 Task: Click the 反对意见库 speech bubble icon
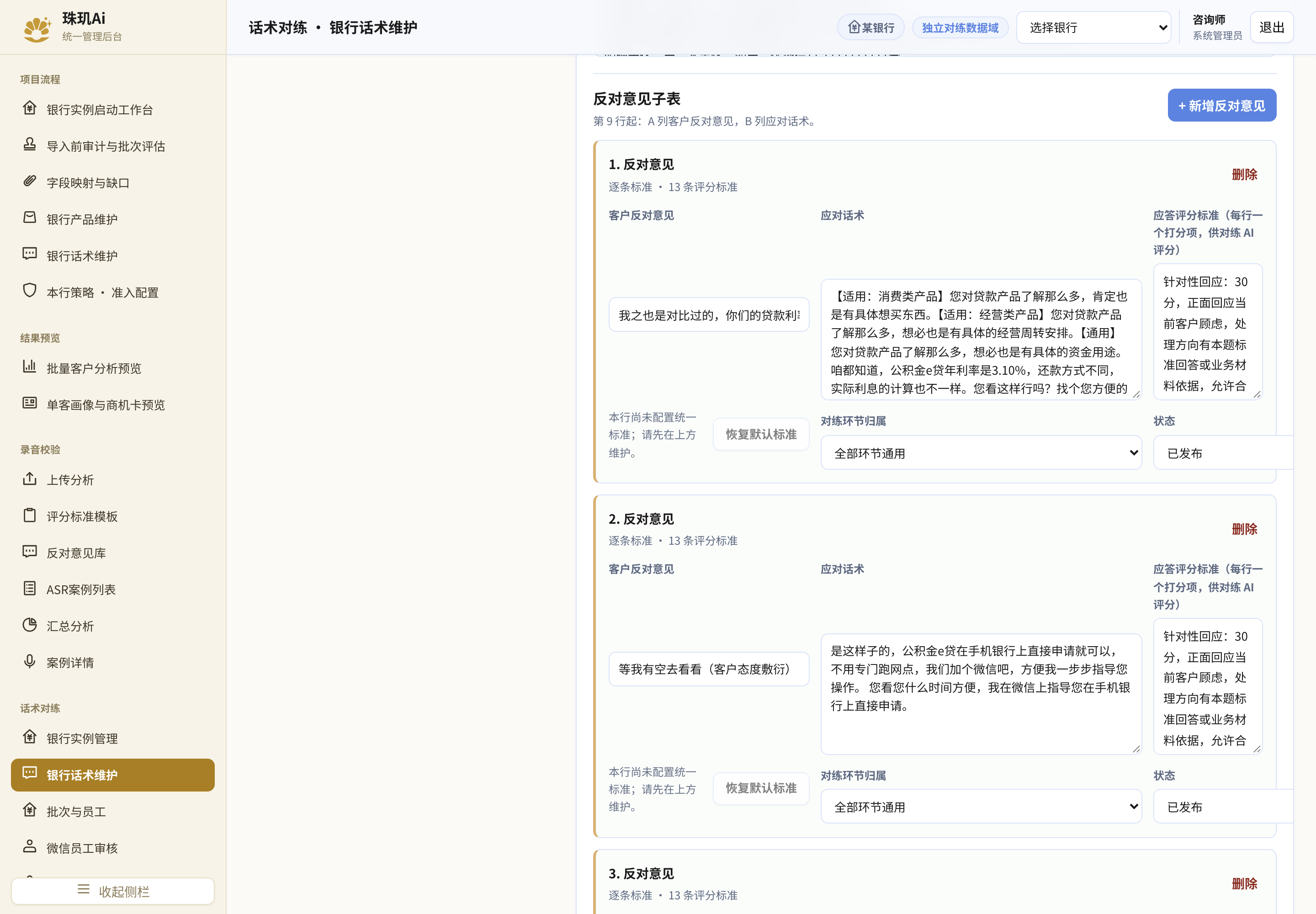tap(30, 552)
